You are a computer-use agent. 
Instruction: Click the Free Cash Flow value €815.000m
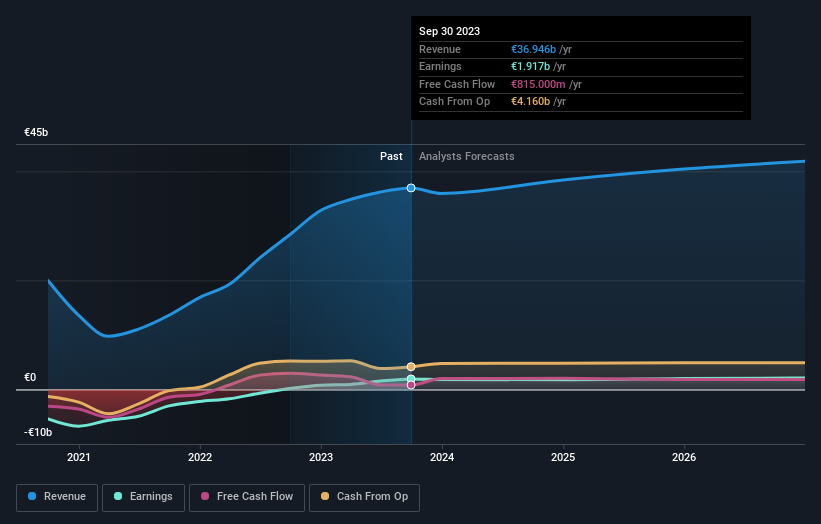(x=538, y=84)
